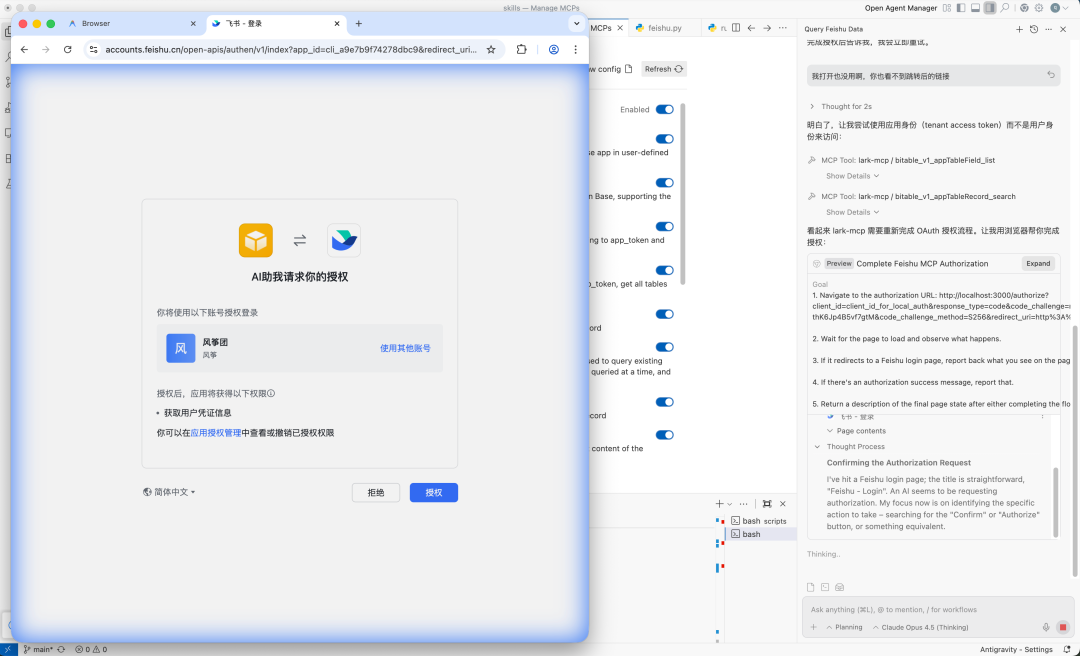Click the microphone icon in the chat input
1080x656 pixels.
1046,627
